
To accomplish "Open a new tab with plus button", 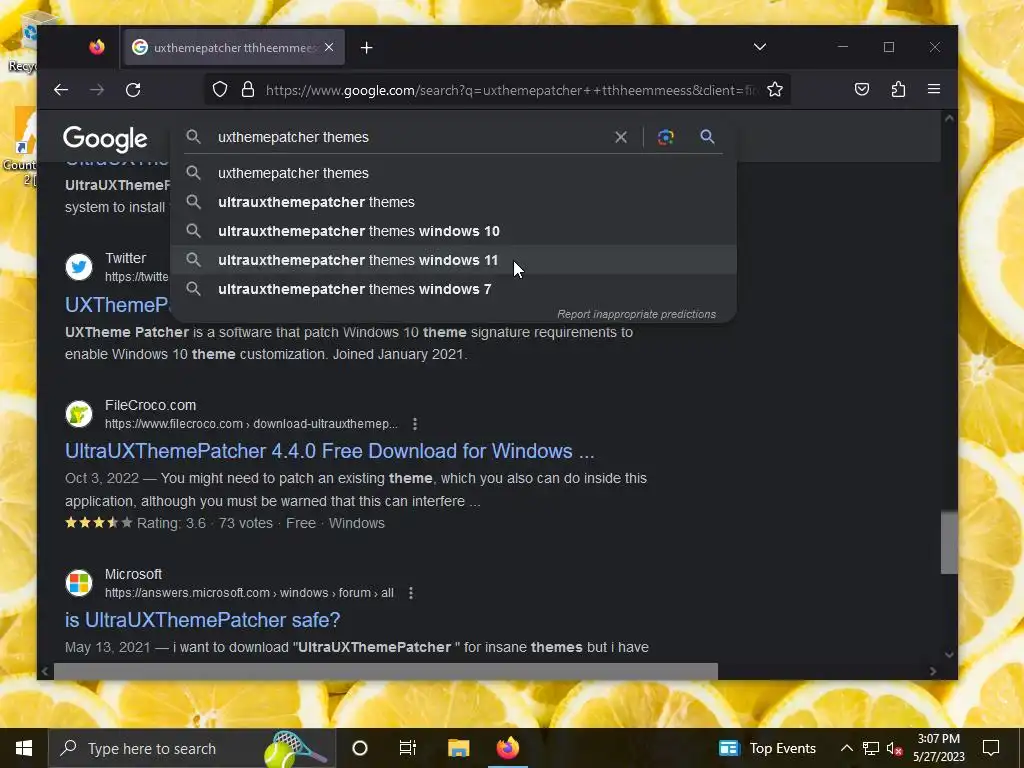I will pos(366,48).
